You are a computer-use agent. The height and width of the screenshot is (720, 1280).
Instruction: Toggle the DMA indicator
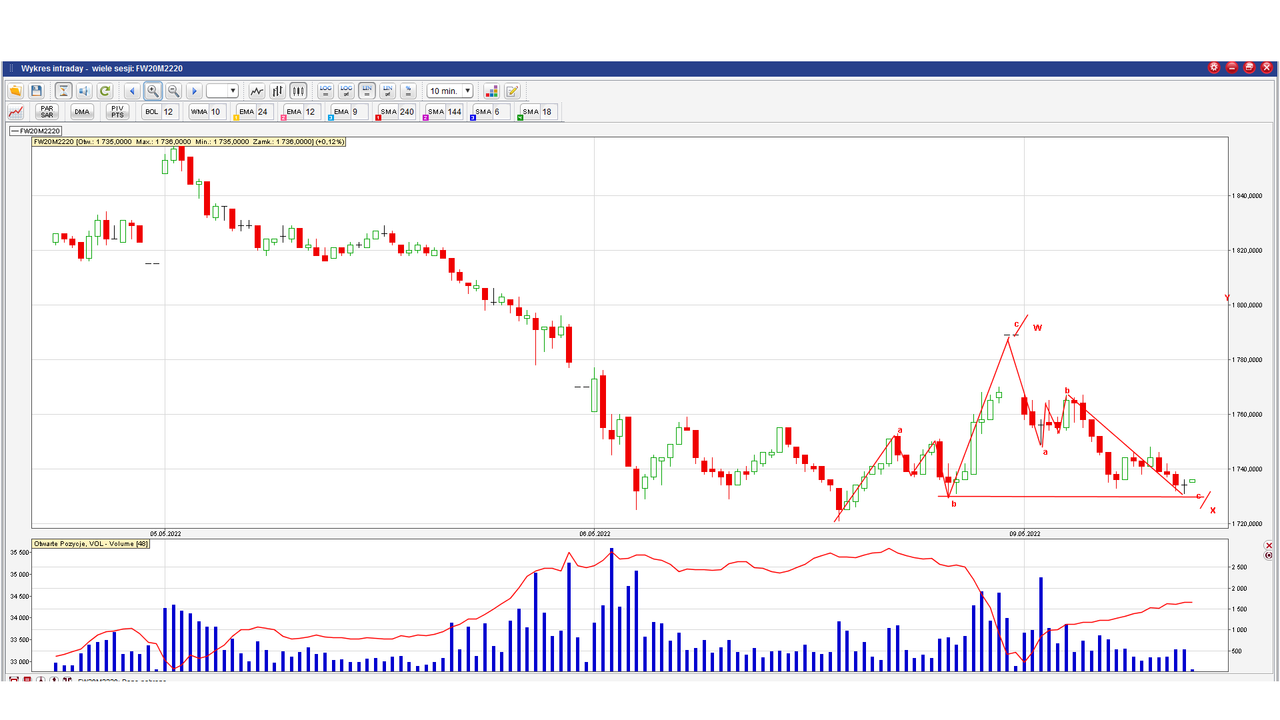coord(82,112)
